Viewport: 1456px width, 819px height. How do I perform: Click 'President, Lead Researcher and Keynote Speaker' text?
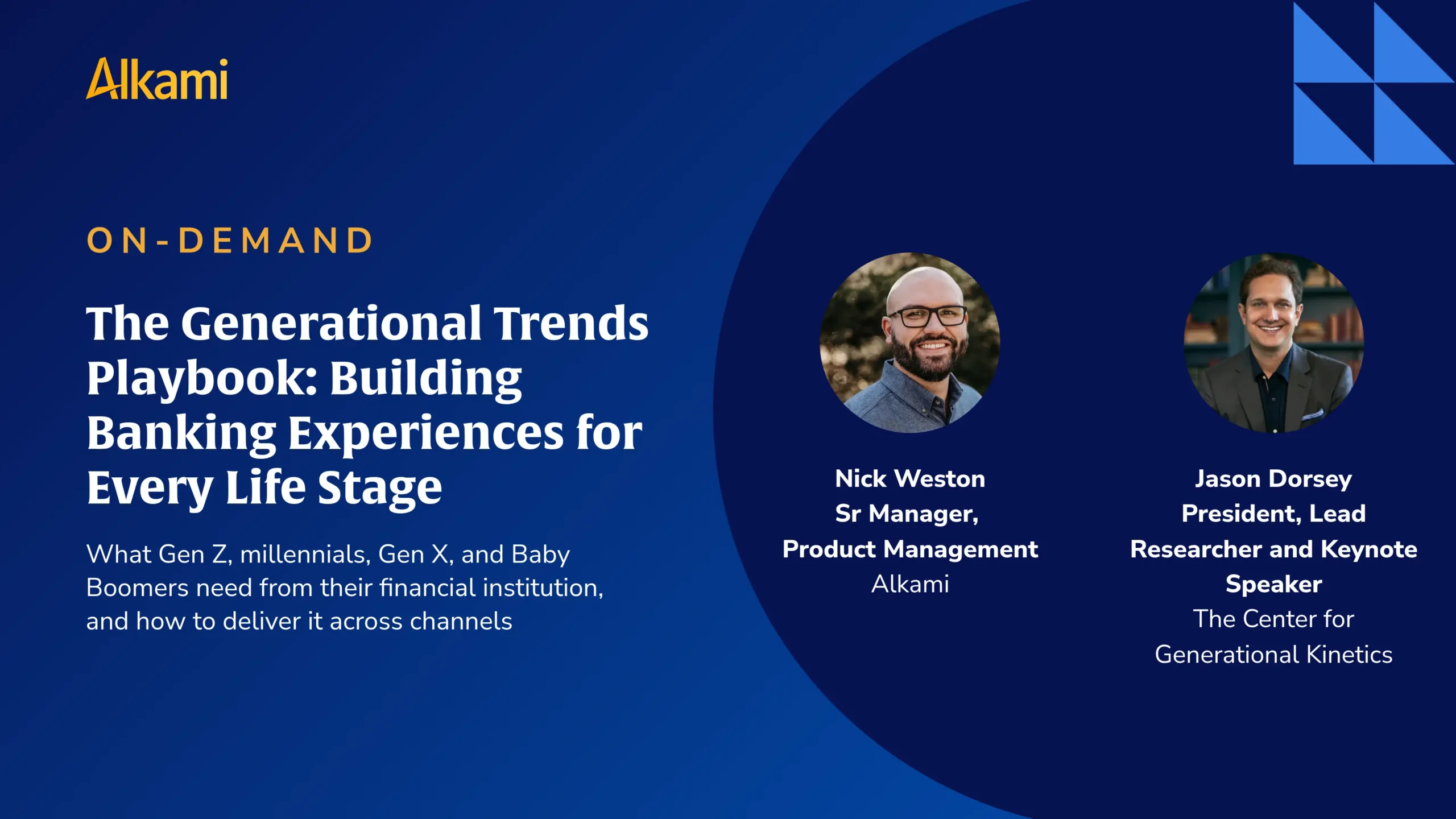pyautogui.click(x=1274, y=549)
